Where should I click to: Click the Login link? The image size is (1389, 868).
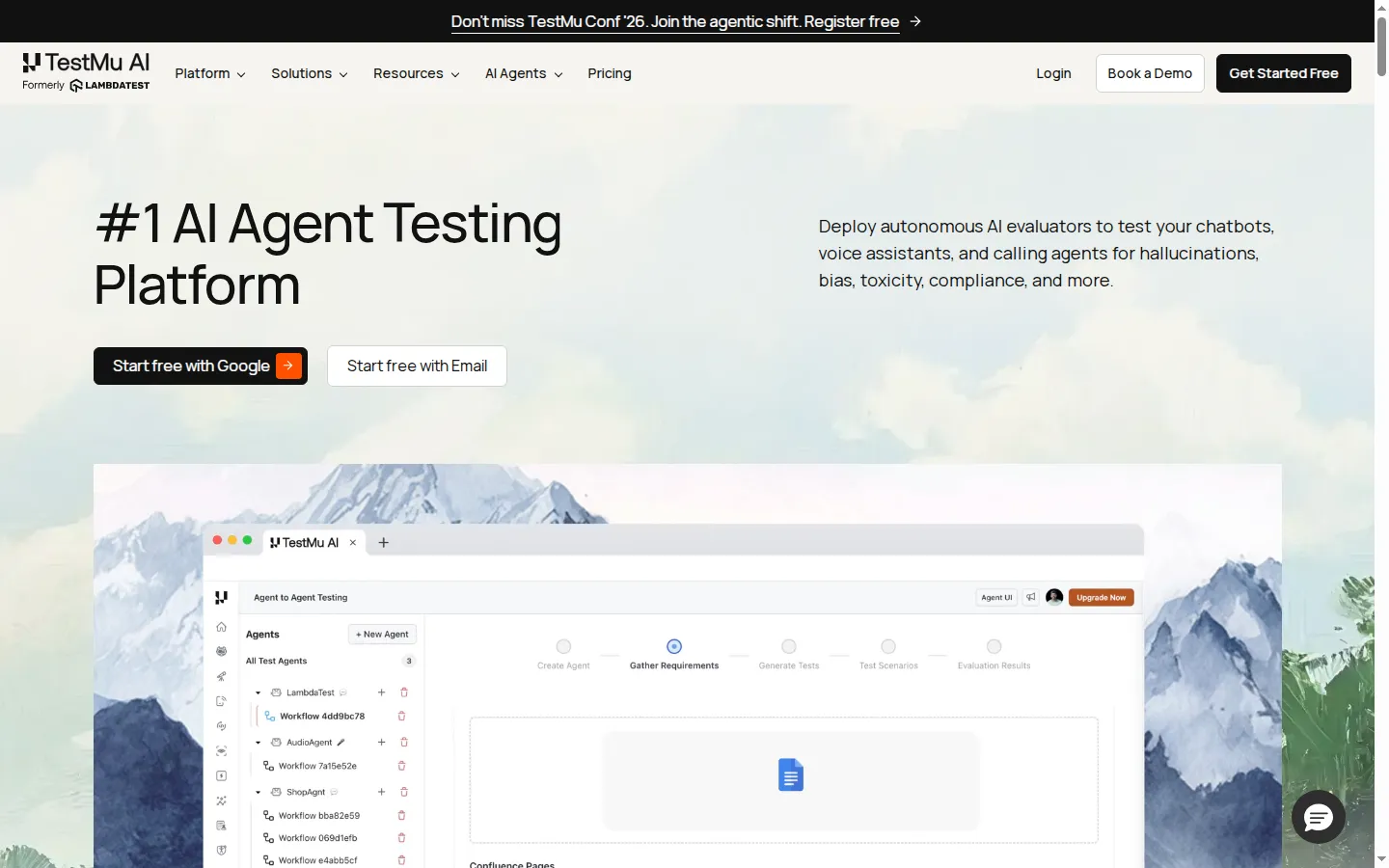click(1053, 73)
